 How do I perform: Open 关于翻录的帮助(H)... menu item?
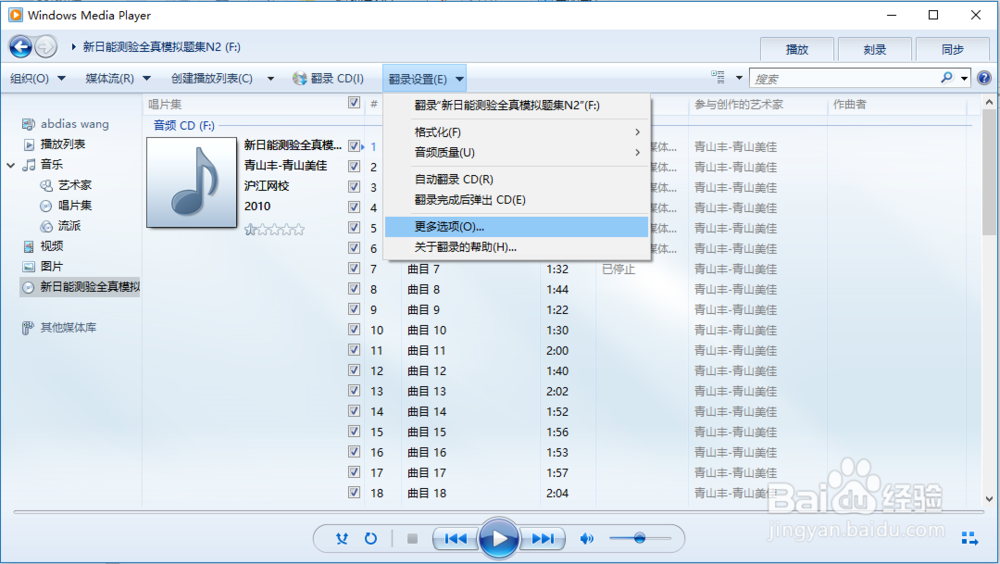517,247
